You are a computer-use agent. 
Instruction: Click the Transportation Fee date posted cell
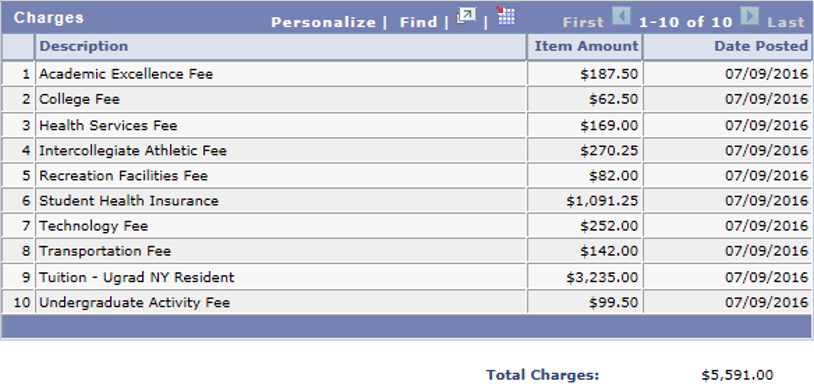[x=727, y=251]
